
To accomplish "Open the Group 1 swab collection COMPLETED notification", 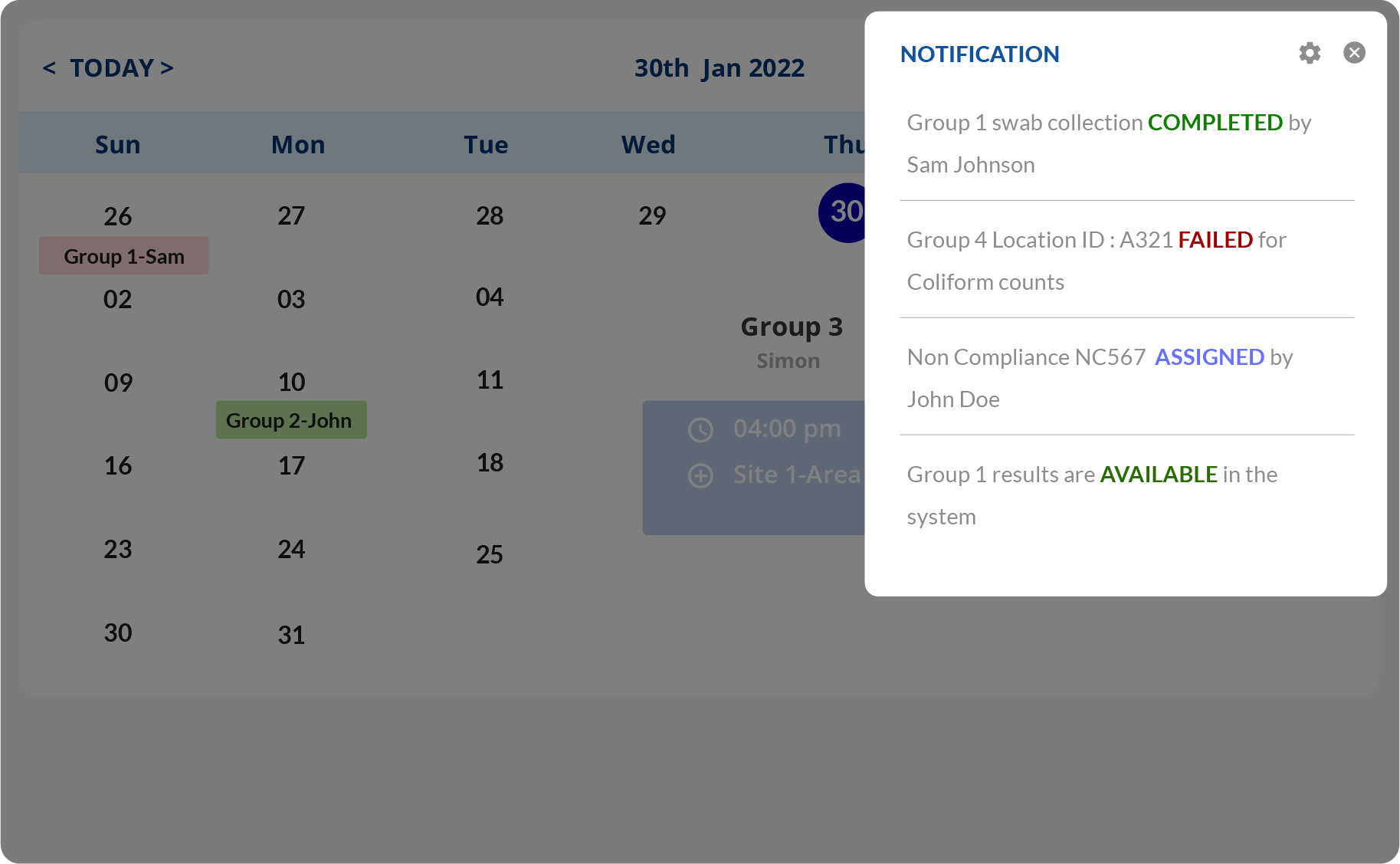I will [x=1108, y=143].
